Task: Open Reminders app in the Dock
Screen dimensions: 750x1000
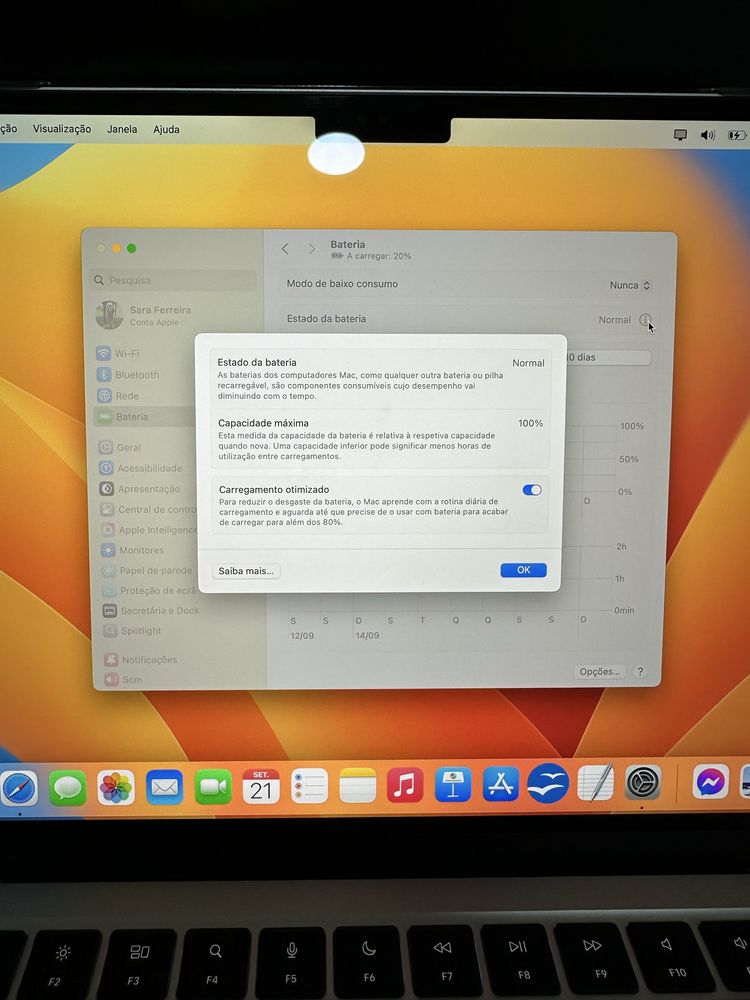Action: coord(309,786)
